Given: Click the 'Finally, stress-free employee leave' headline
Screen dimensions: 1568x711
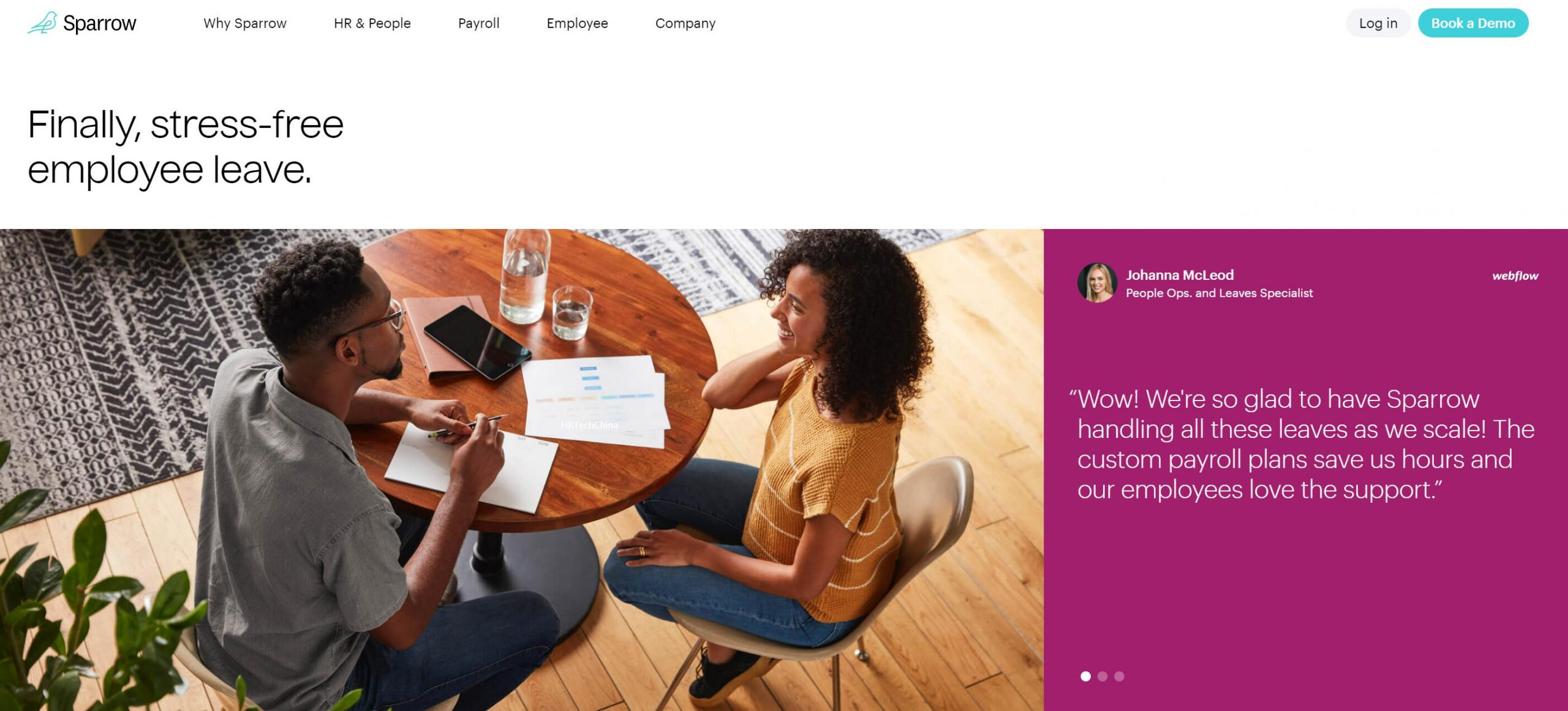Looking at the screenshot, I should click(186, 147).
